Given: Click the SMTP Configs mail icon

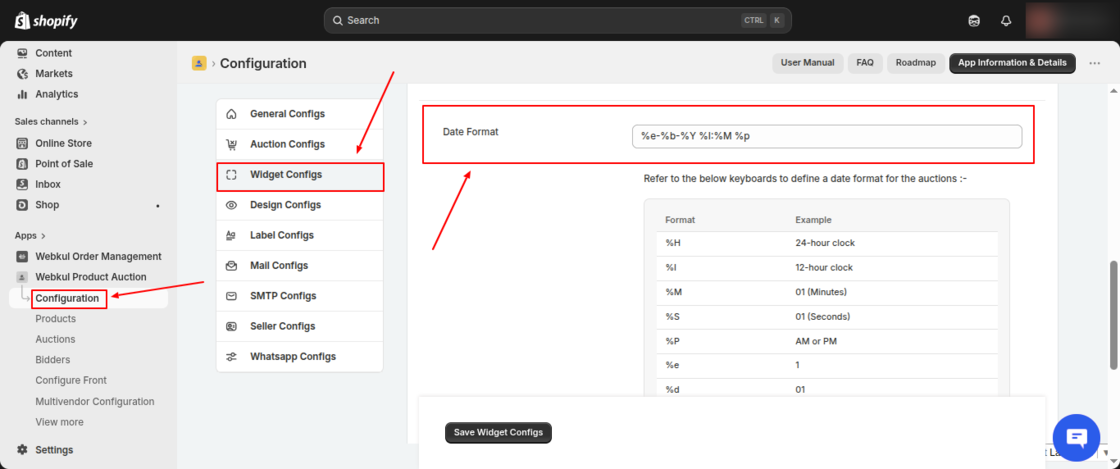Looking at the screenshot, I should 231,296.
